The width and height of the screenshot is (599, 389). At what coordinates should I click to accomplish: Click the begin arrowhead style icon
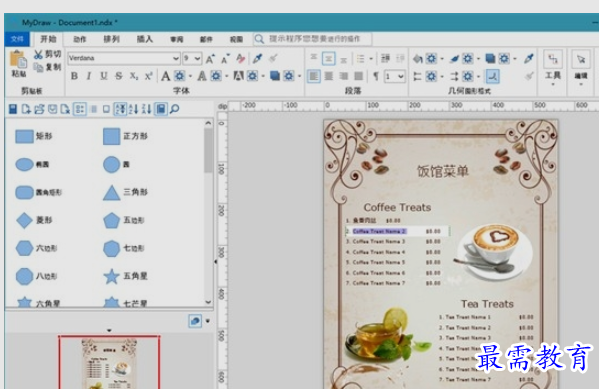click(x=418, y=77)
